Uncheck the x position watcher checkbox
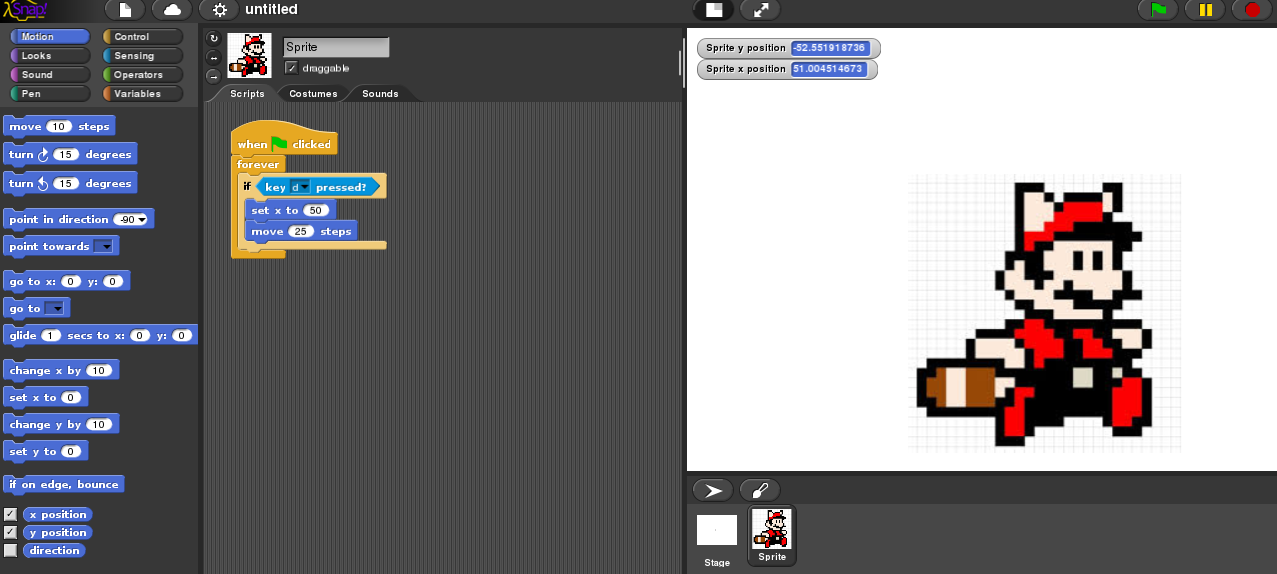The width and height of the screenshot is (1277, 574). point(11,514)
